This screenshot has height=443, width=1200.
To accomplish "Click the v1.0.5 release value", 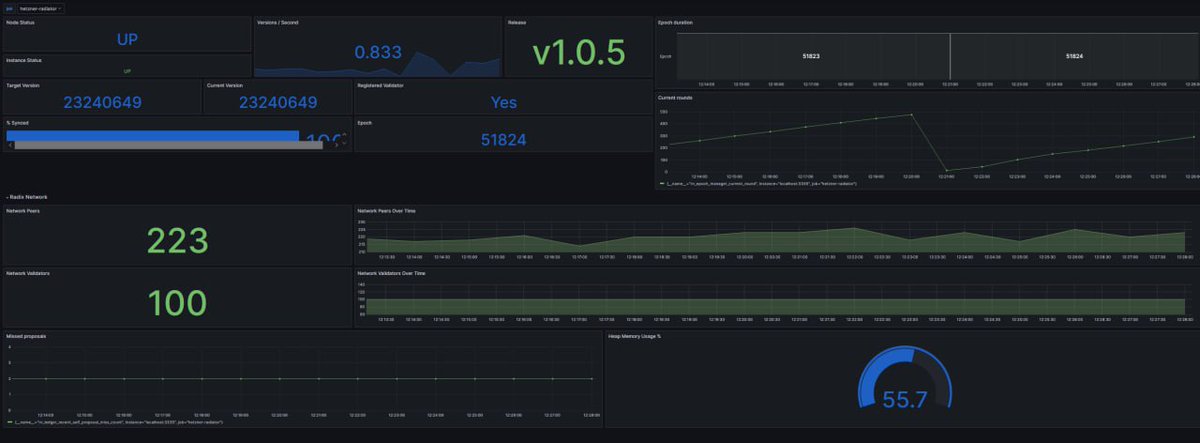I will [x=578, y=51].
